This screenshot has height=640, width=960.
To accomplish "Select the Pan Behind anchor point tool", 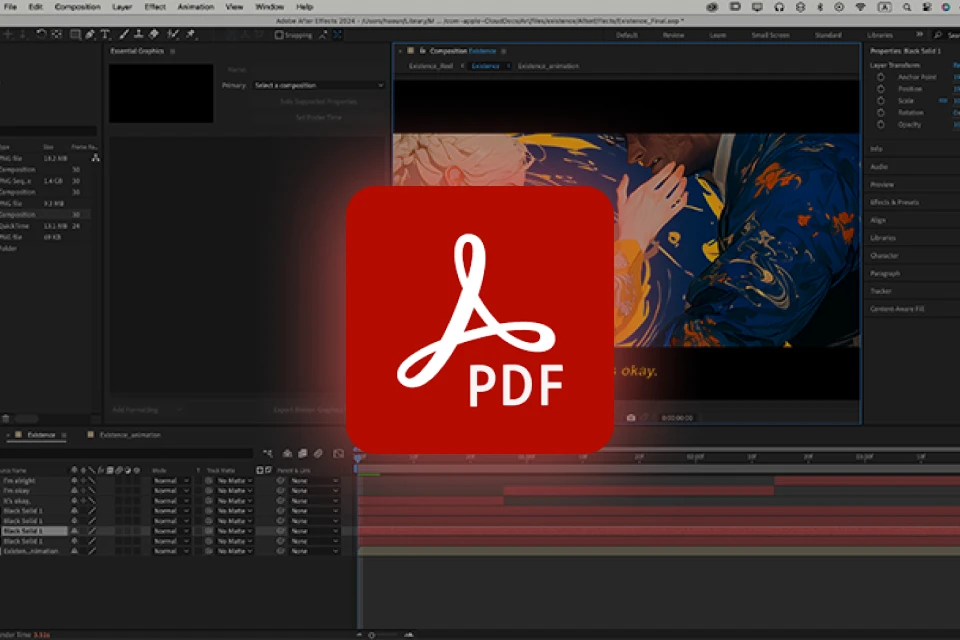I will [56, 34].
